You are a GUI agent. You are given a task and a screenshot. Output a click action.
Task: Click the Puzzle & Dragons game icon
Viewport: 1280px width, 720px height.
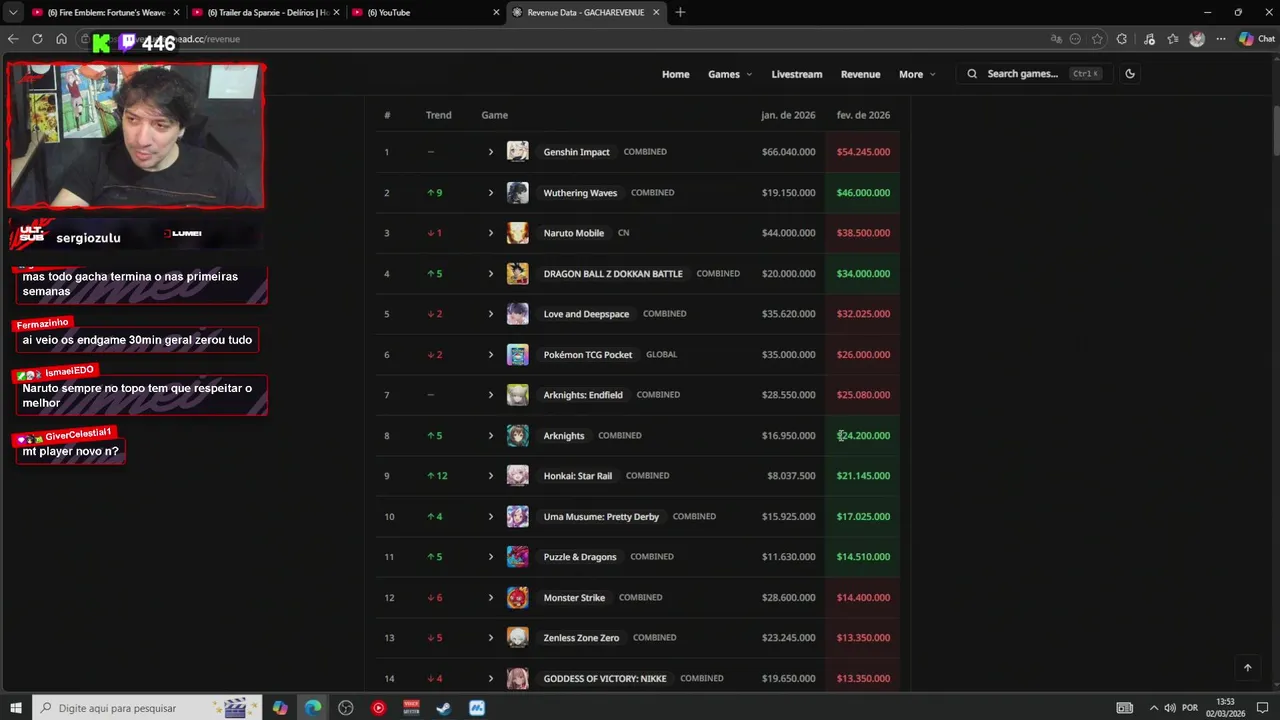517,557
